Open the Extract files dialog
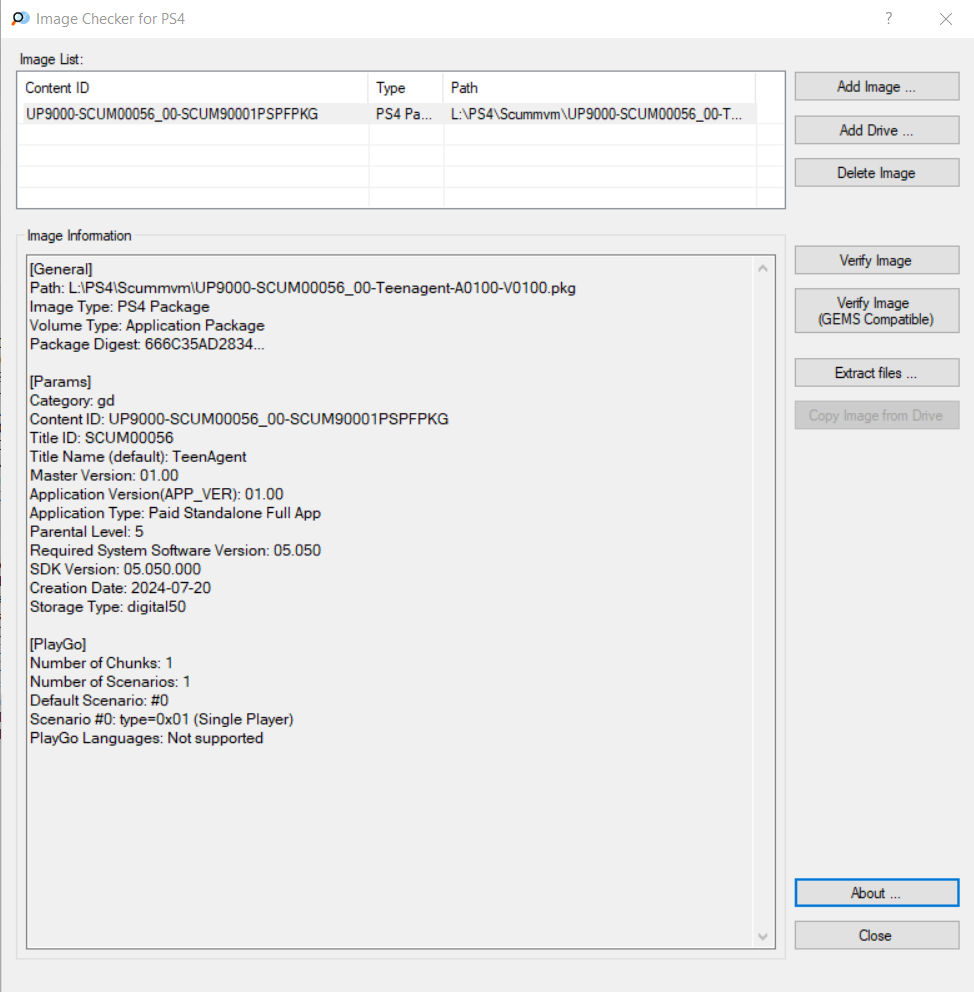Screen dimensions: 974x992 876,373
